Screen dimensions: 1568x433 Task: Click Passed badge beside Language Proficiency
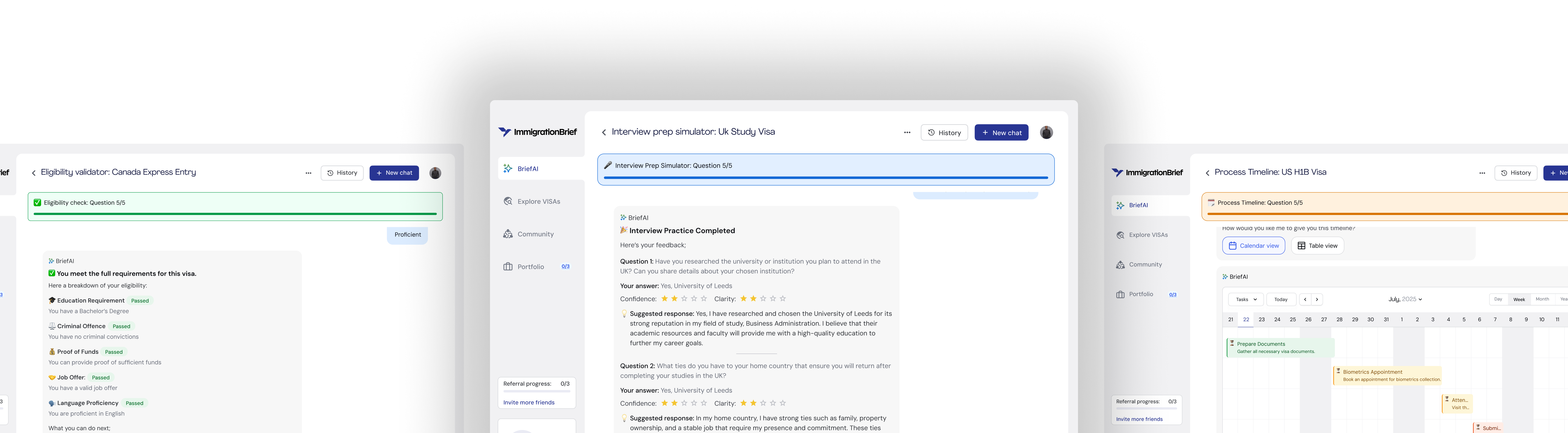(134, 403)
